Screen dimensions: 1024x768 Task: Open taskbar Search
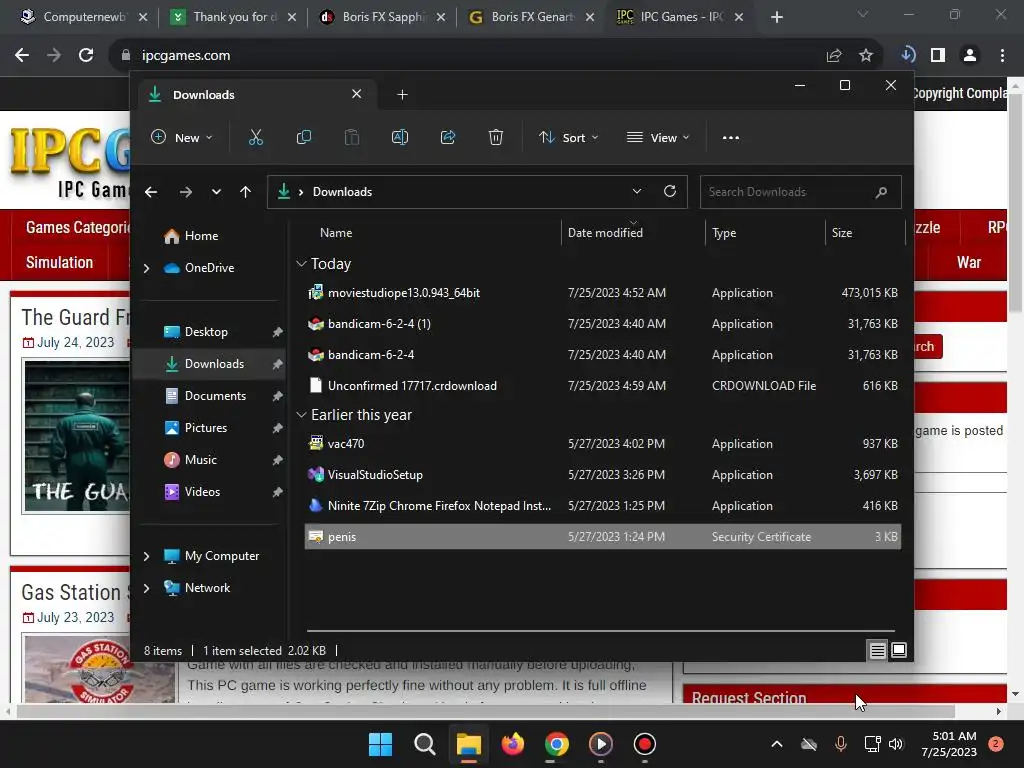(424, 744)
